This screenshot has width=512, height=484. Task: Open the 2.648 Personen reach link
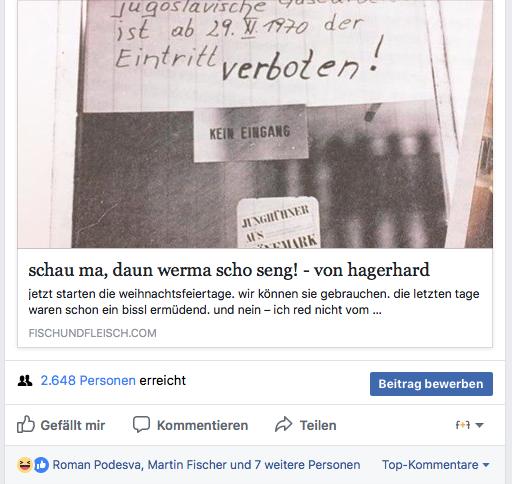point(88,380)
